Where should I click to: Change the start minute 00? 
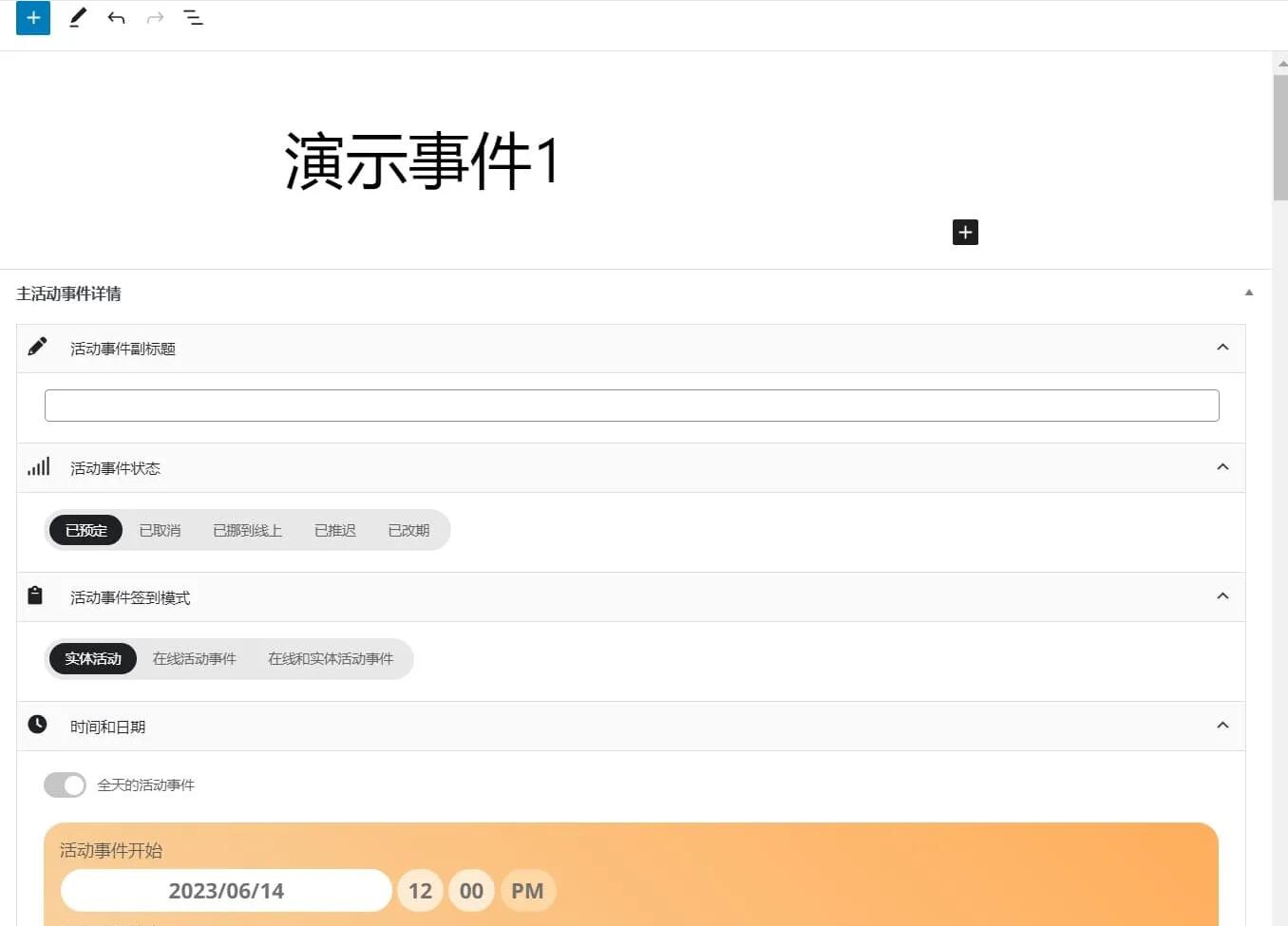click(471, 891)
